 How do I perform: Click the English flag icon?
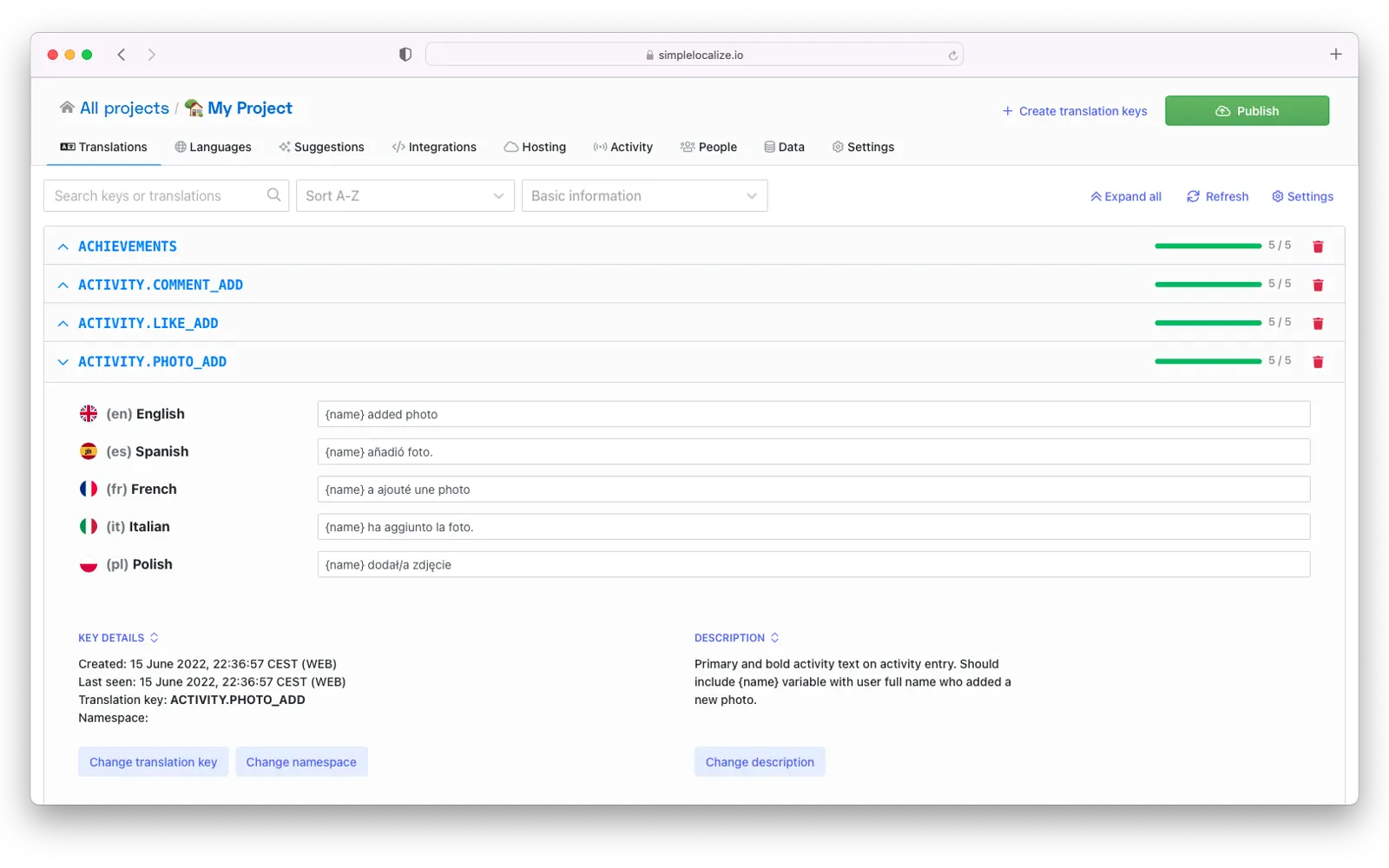[89, 414]
